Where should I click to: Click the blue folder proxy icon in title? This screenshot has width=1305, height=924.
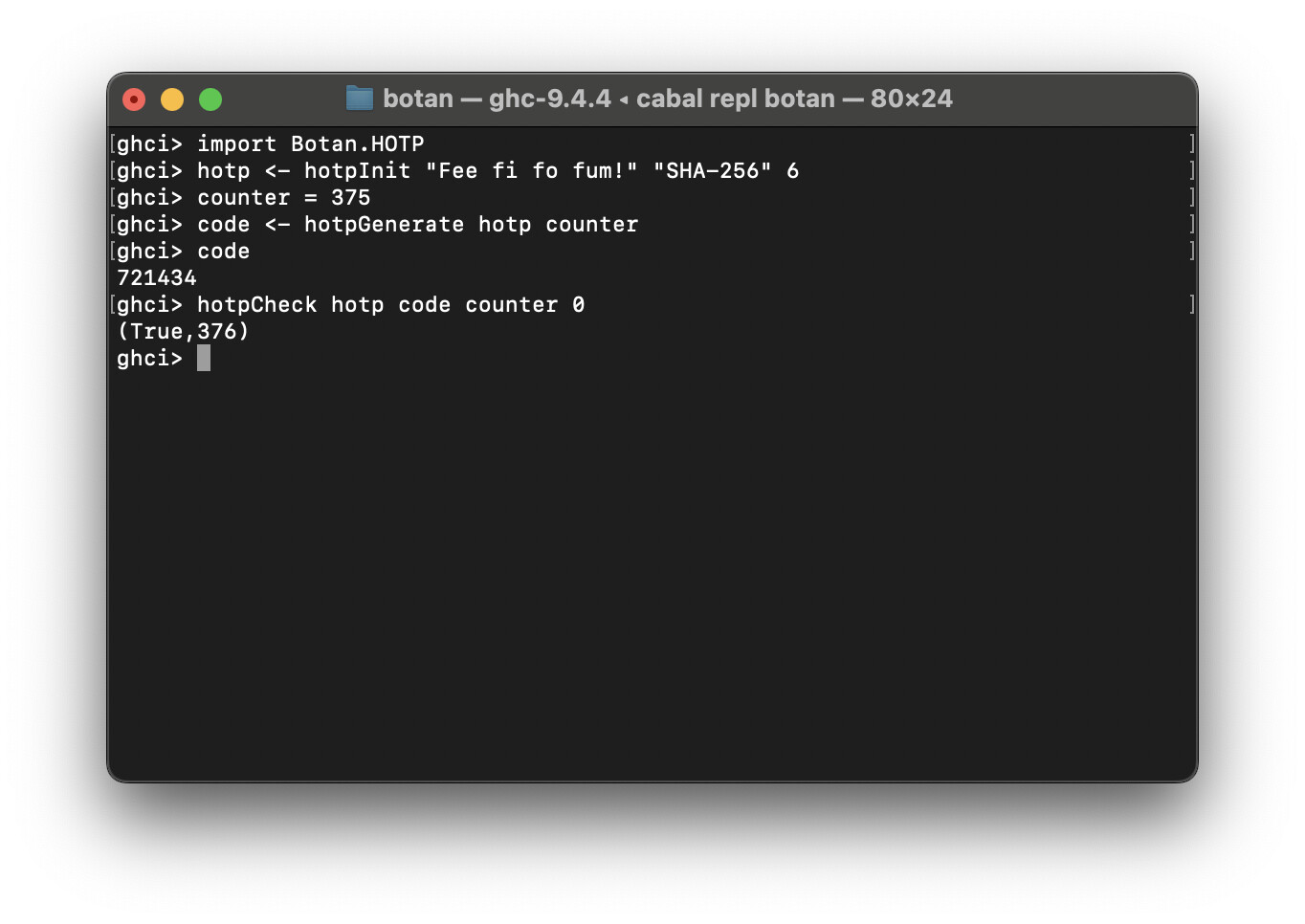point(360,98)
